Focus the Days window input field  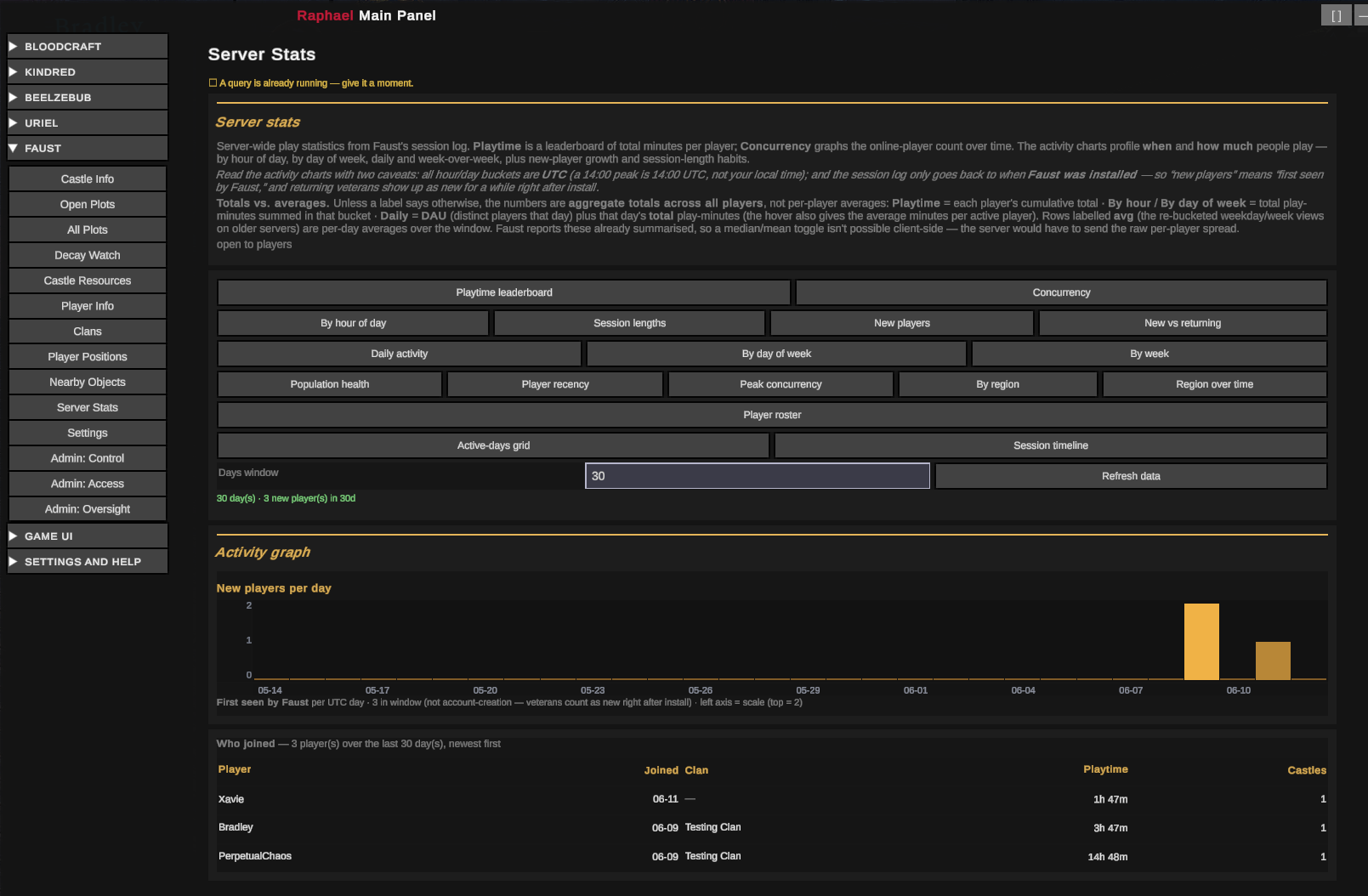[758, 476]
